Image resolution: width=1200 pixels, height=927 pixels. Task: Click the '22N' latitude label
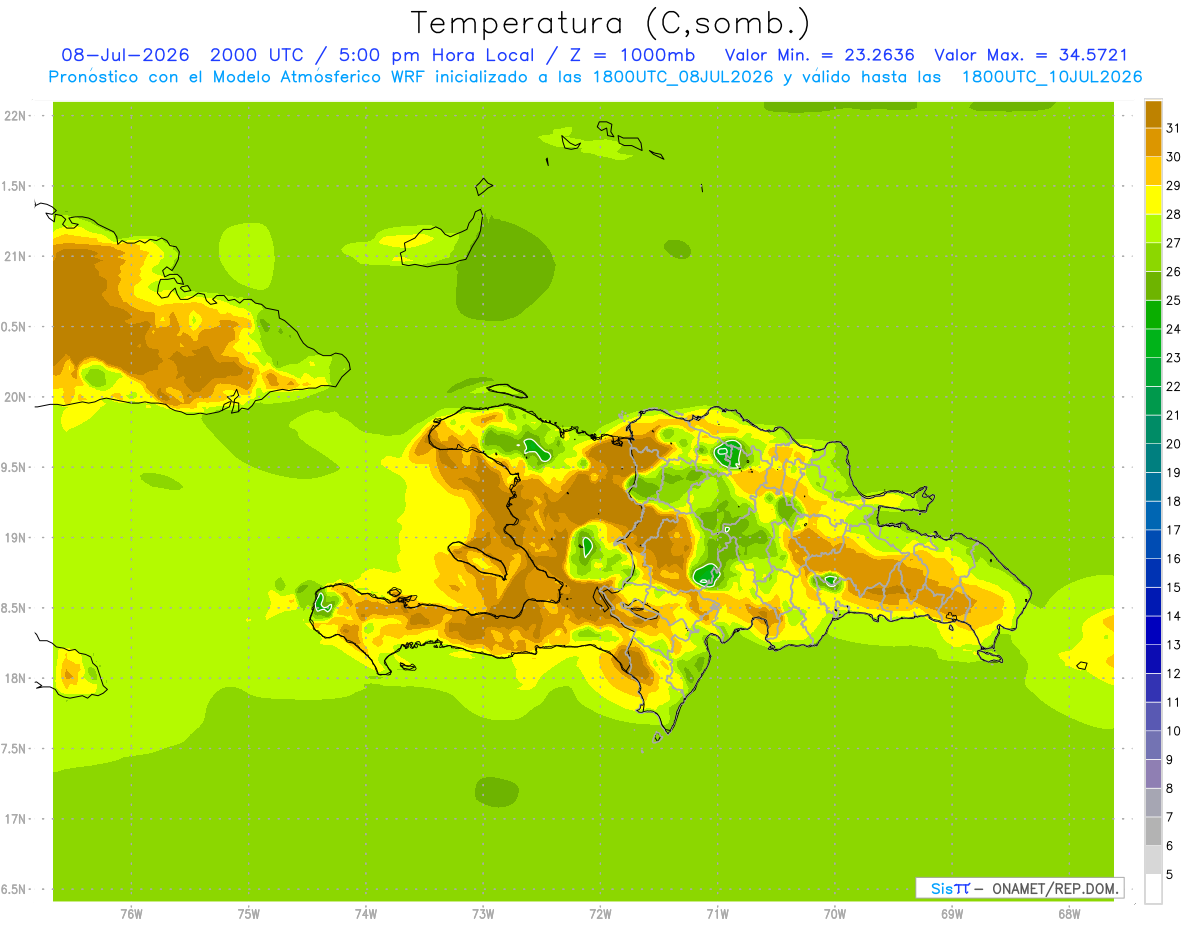[x=16, y=116]
